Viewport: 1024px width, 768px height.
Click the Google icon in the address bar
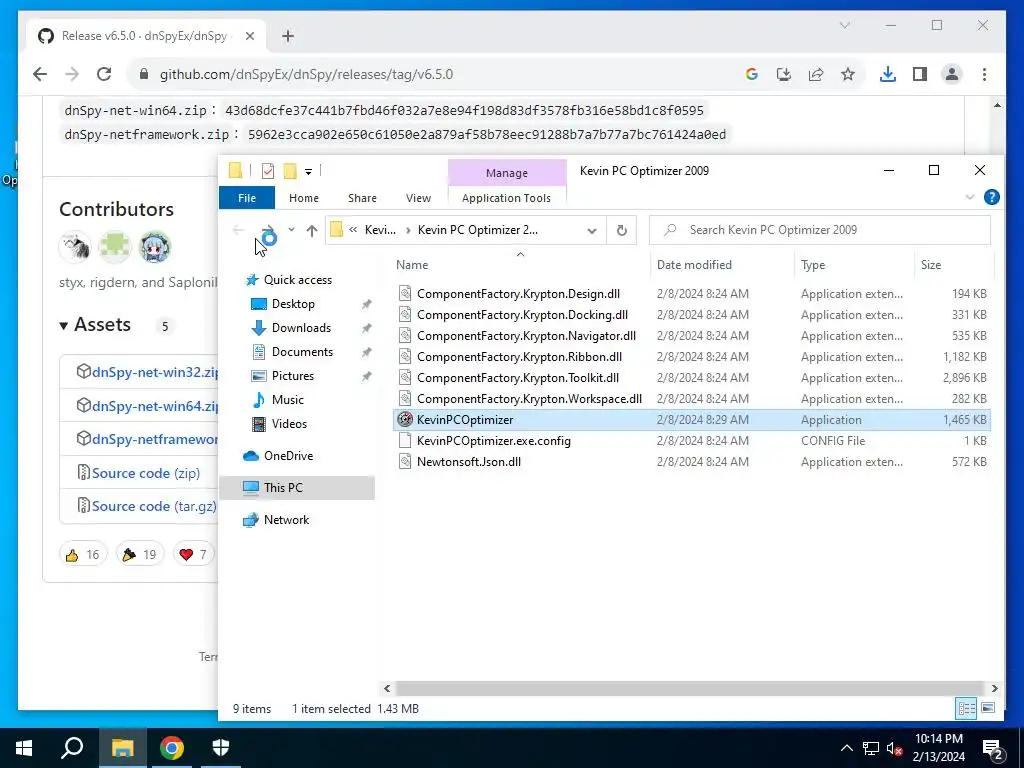[x=752, y=74]
